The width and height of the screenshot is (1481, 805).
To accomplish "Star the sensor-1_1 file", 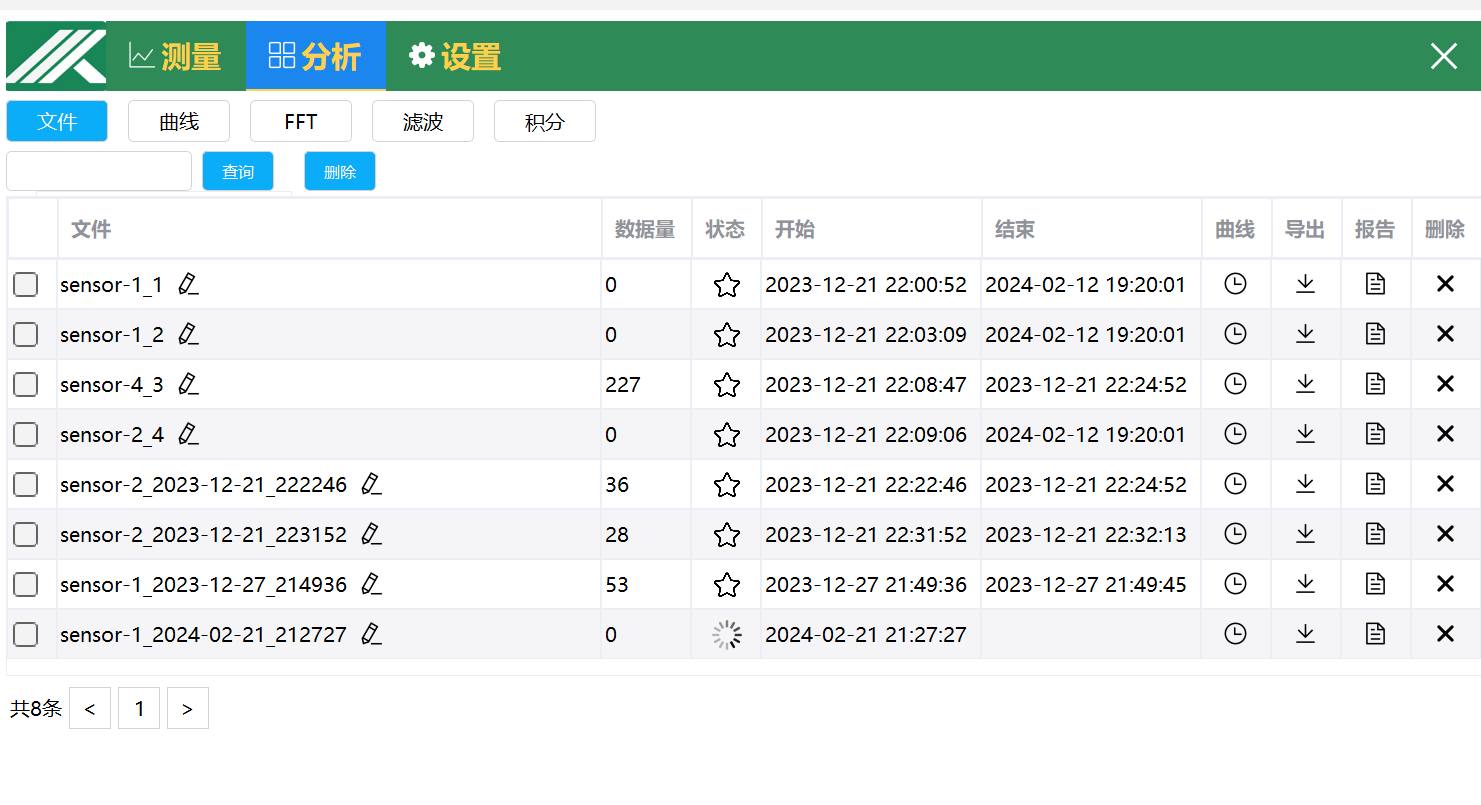I will tap(727, 285).
